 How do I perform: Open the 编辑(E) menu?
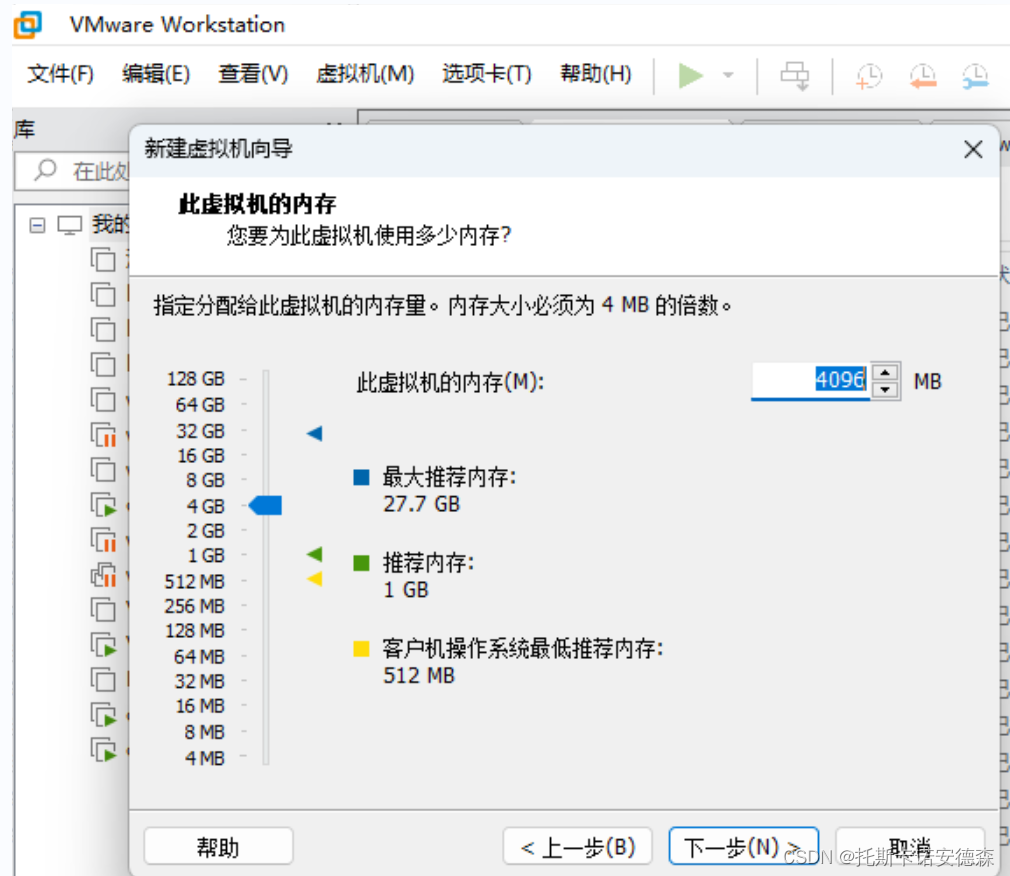pyautogui.click(x=156, y=74)
